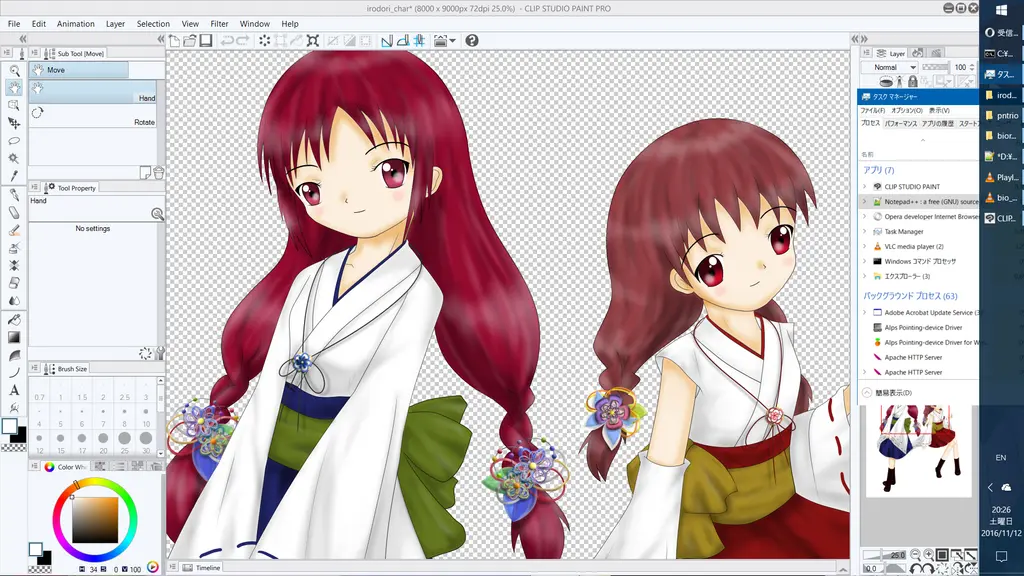1024x576 pixels.
Task: Select the Layer palette tab
Action: point(891,53)
